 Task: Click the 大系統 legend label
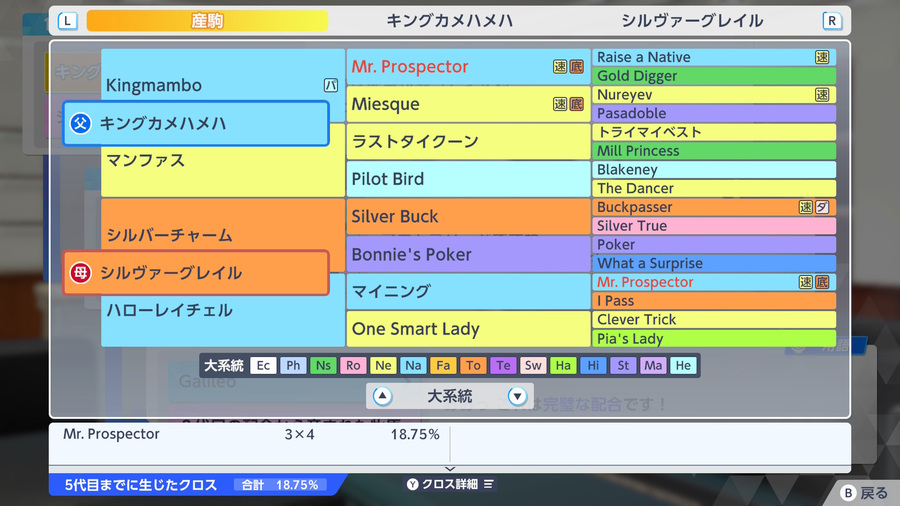point(224,365)
